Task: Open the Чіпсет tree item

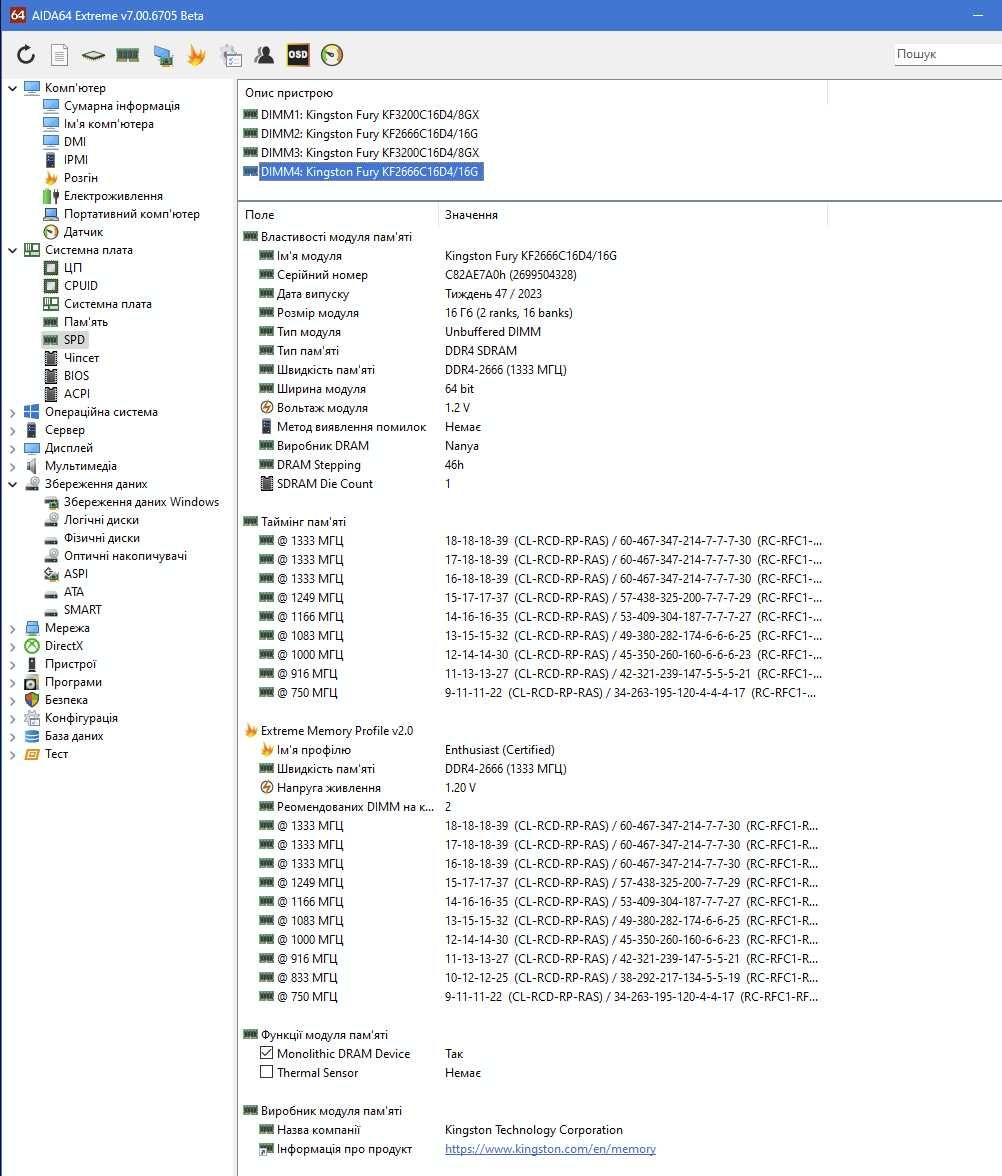Action: pyautogui.click(x=81, y=358)
